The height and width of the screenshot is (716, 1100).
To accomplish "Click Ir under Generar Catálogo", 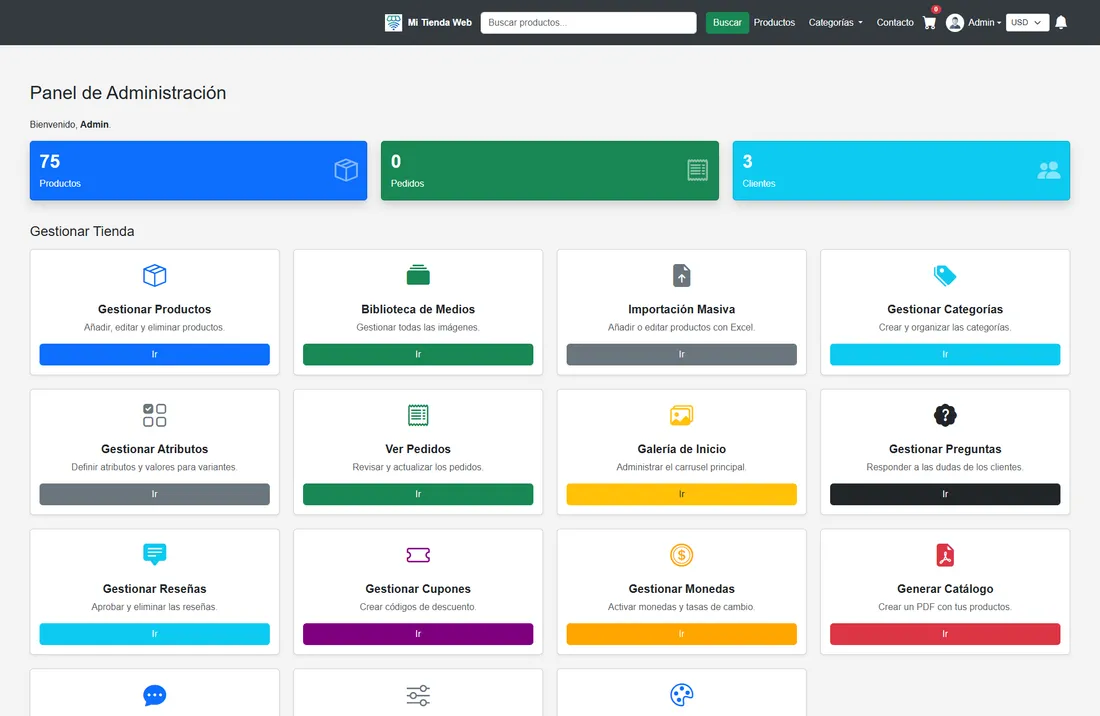I will pyautogui.click(x=945, y=633).
